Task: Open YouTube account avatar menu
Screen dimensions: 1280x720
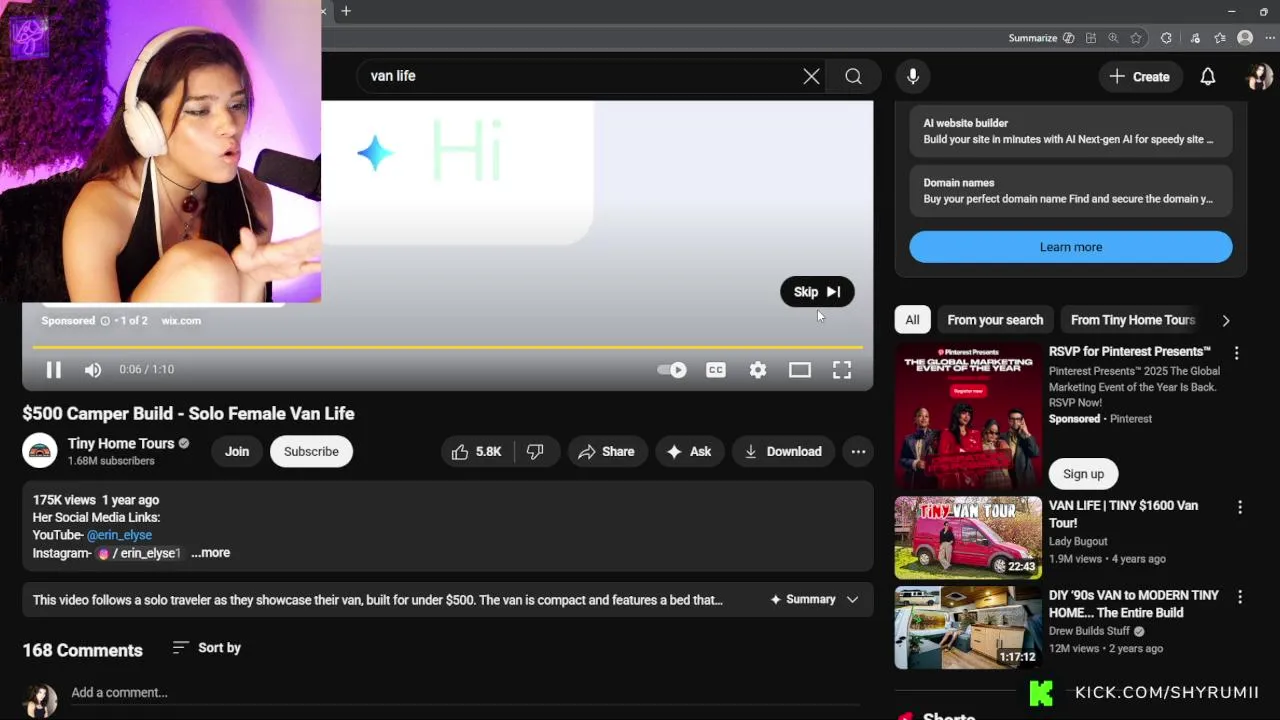Action: tap(1259, 76)
